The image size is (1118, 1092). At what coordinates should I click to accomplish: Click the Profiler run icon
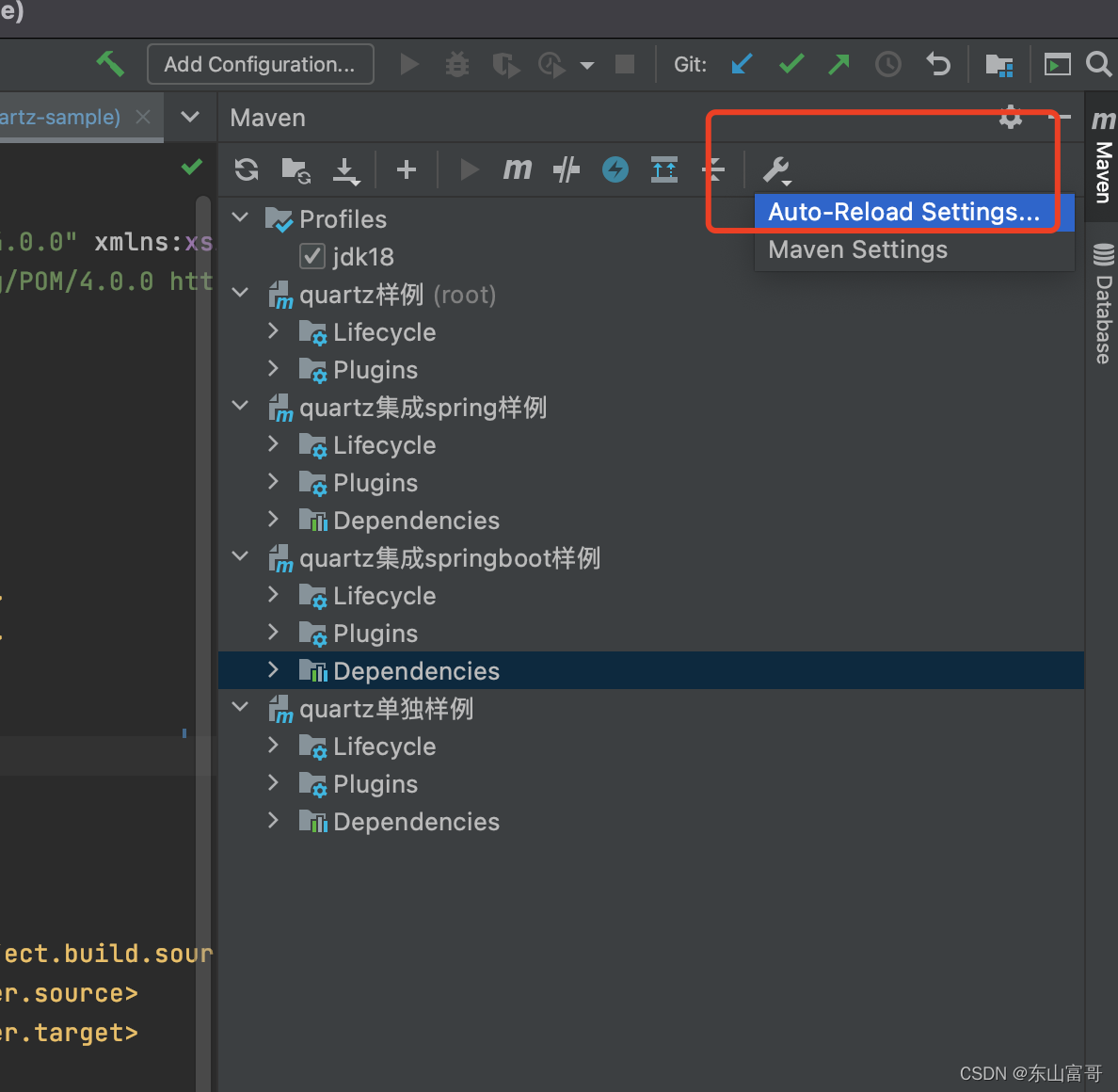pos(551,64)
